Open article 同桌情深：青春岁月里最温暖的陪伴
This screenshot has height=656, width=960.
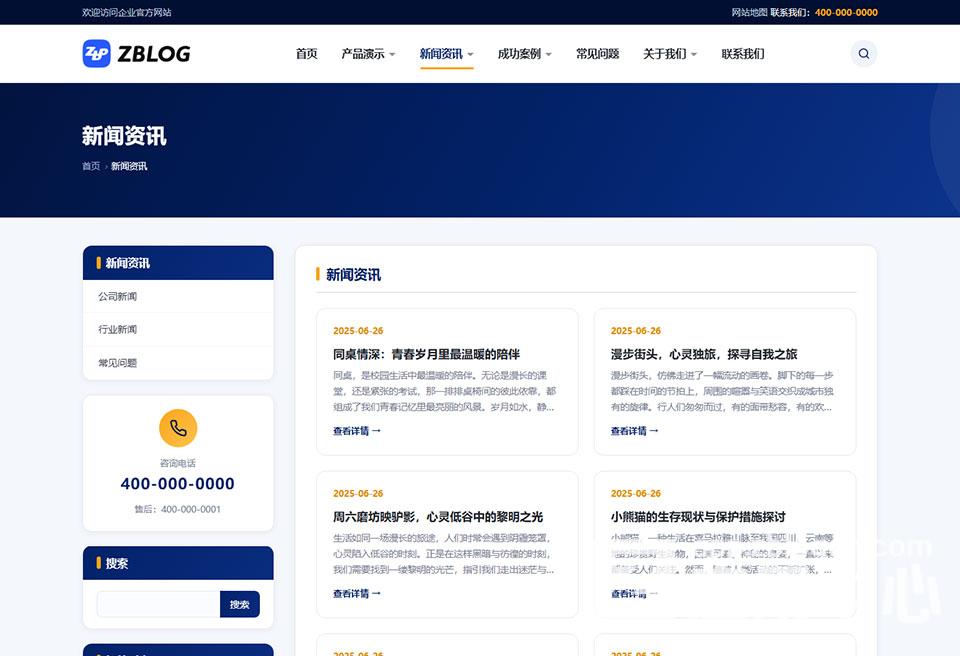click(427, 354)
